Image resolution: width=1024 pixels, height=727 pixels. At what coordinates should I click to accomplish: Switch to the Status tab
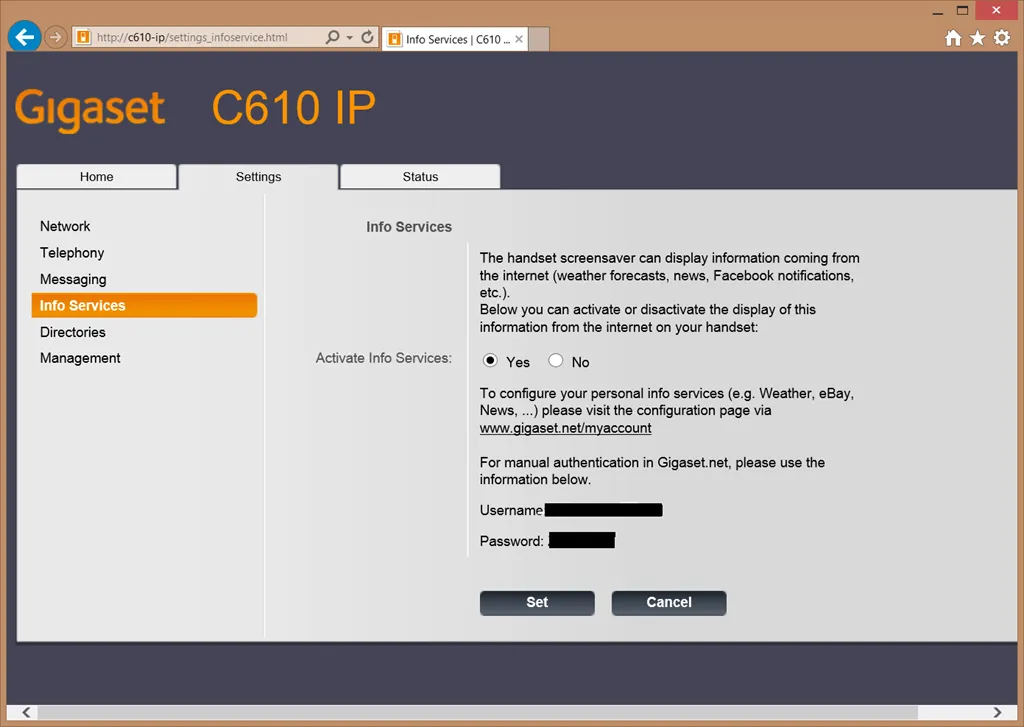[420, 177]
